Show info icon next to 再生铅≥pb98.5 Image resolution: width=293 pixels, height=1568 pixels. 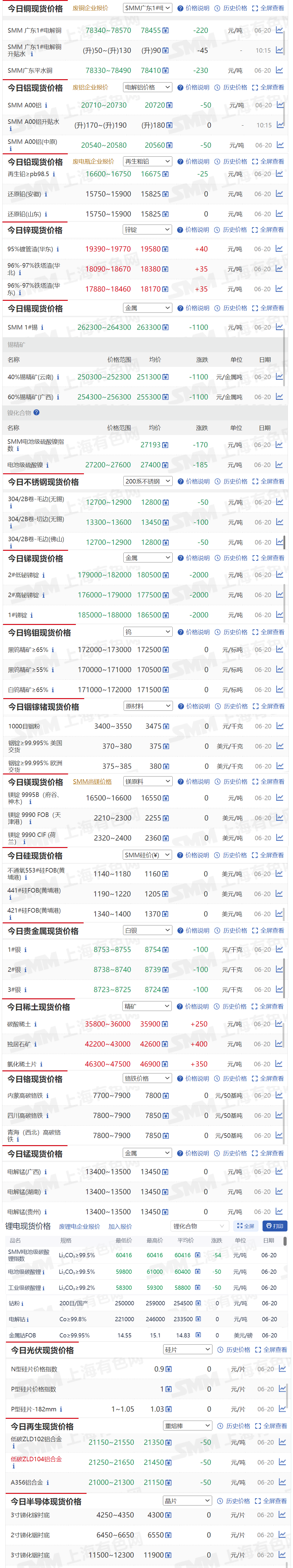click(54, 174)
